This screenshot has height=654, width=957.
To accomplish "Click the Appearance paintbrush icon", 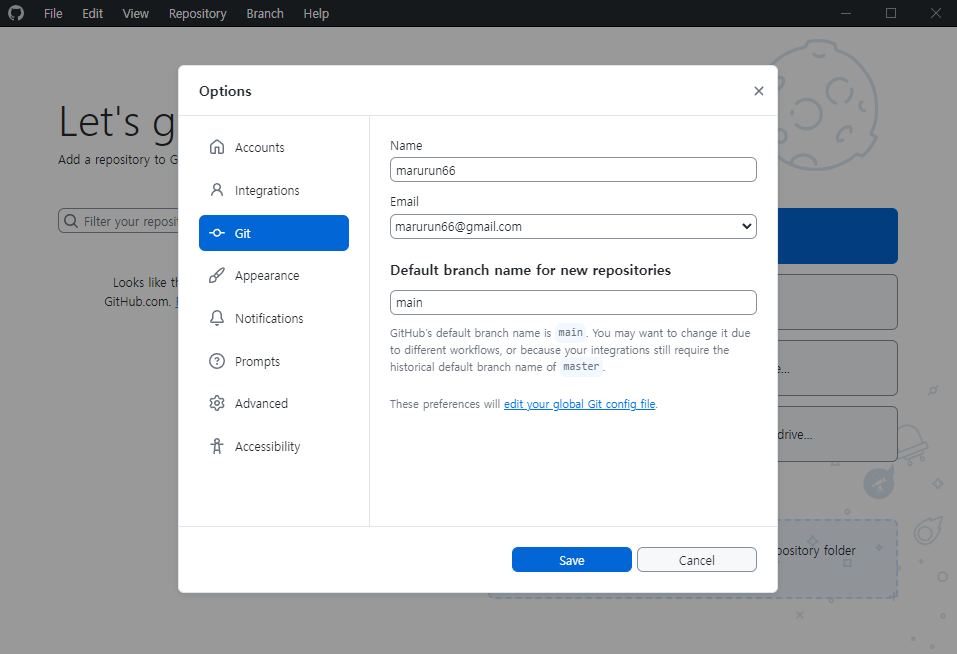I will tap(217, 276).
